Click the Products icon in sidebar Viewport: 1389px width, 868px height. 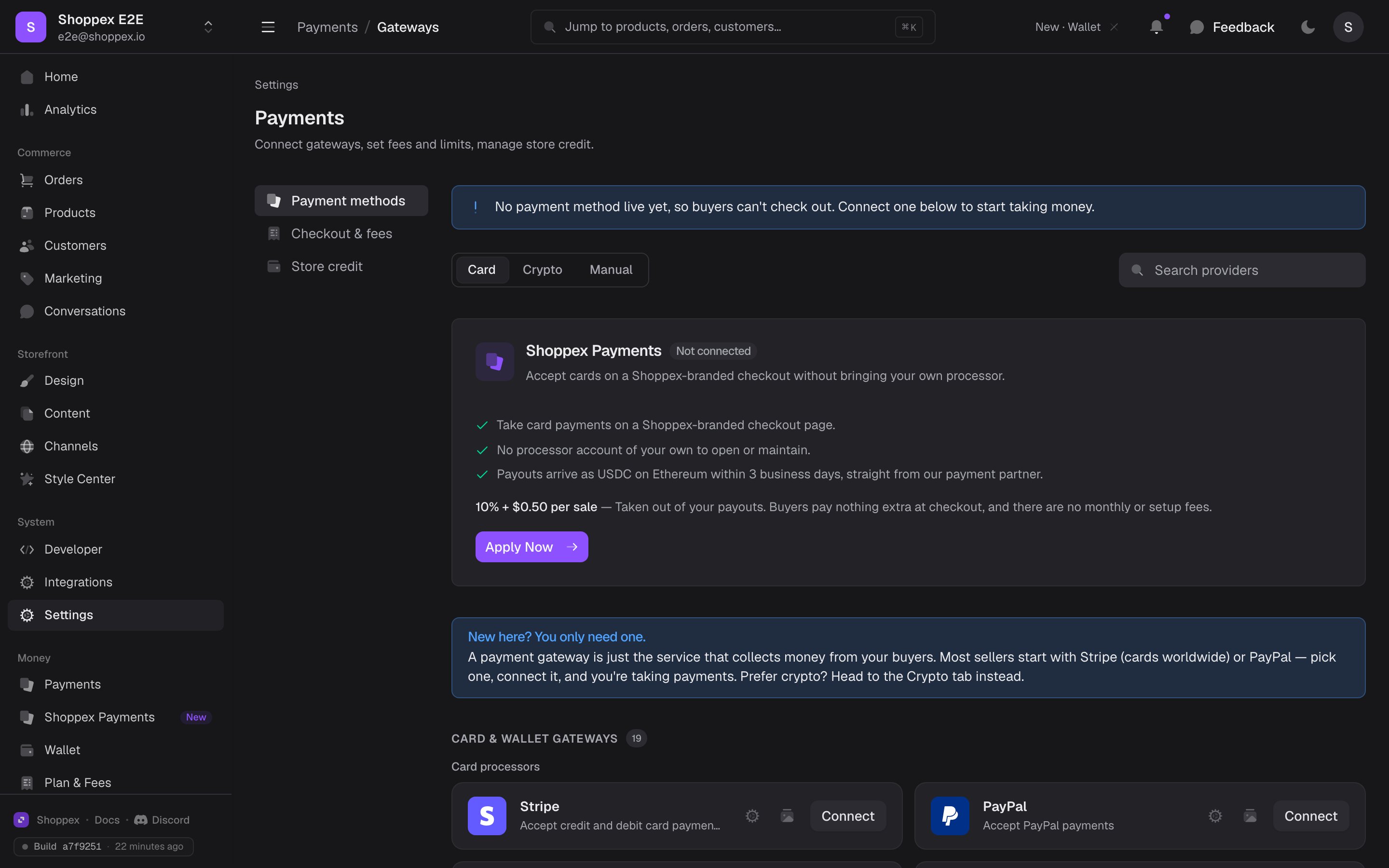pos(27,213)
